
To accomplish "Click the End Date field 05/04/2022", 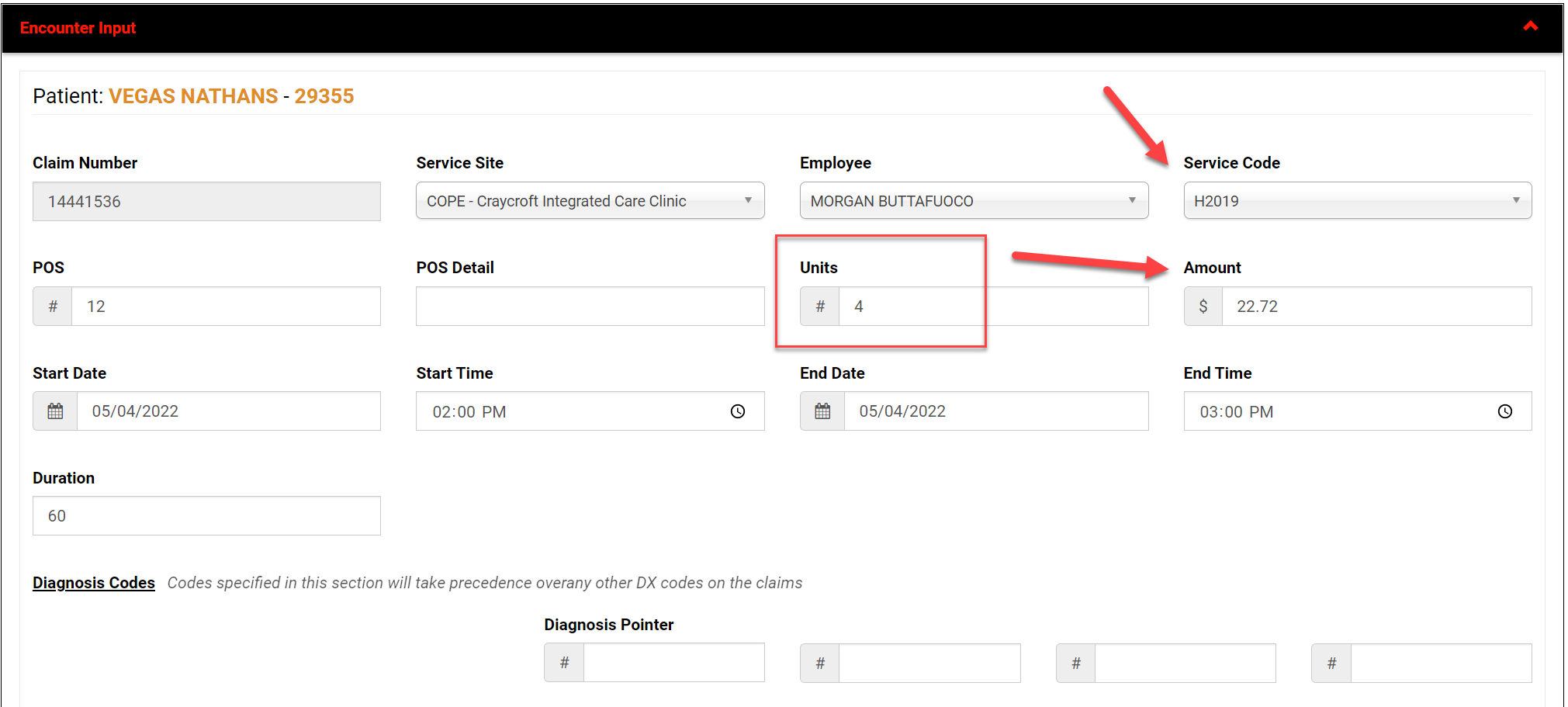I will pos(996,411).
